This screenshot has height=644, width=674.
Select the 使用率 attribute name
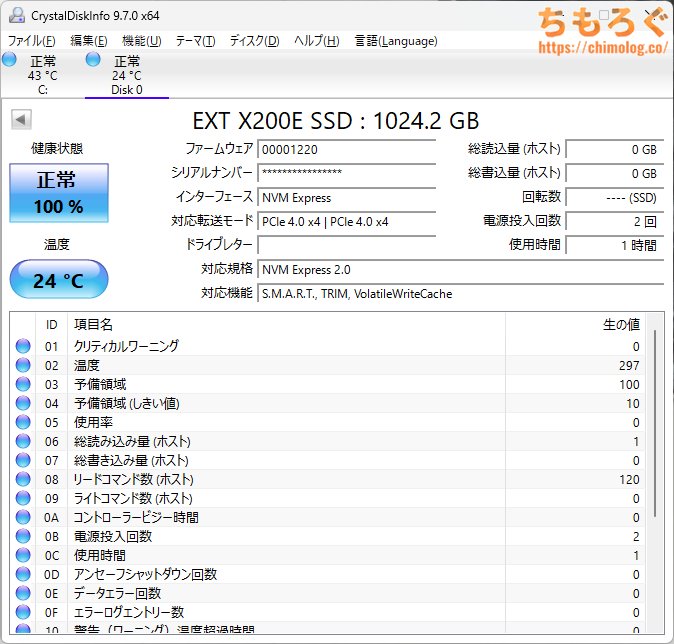(93, 422)
